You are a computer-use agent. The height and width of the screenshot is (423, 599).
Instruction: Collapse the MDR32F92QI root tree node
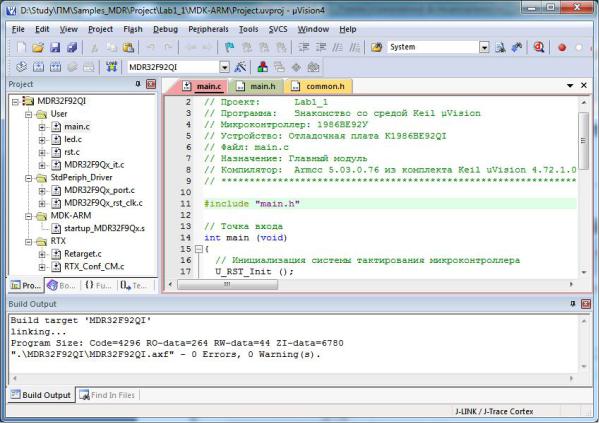click(x=15, y=102)
